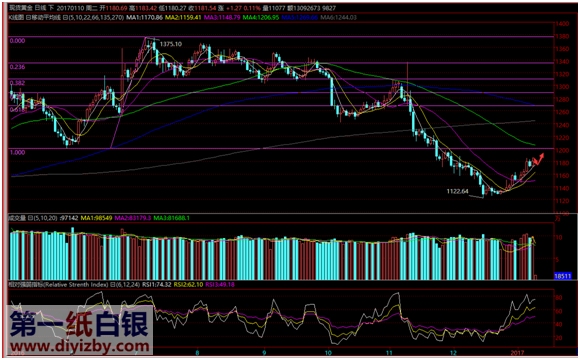Click the RSI1:74.32 value label

(158, 285)
